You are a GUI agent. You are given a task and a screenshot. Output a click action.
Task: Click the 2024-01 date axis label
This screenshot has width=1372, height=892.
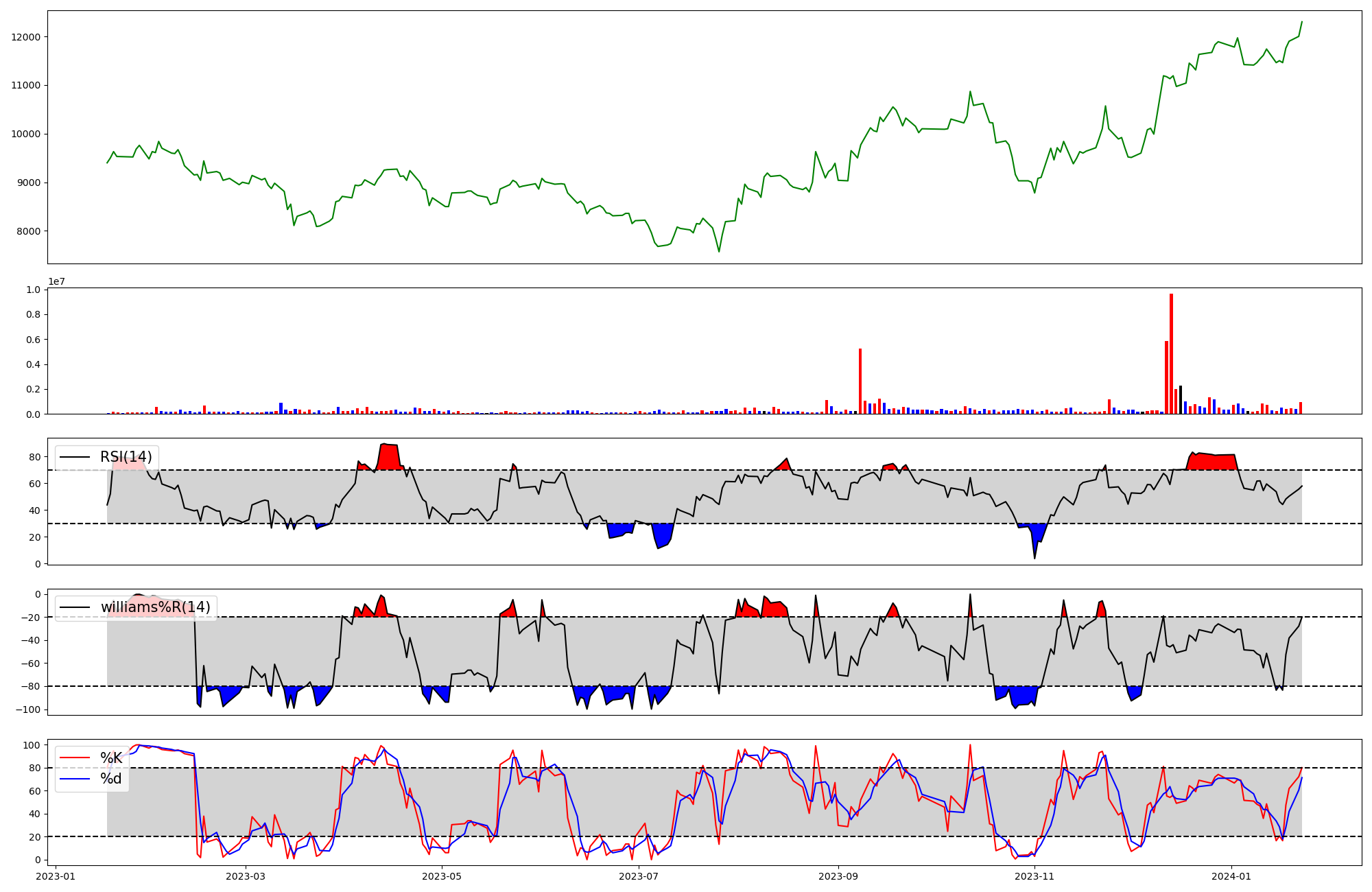click(1231, 876)
